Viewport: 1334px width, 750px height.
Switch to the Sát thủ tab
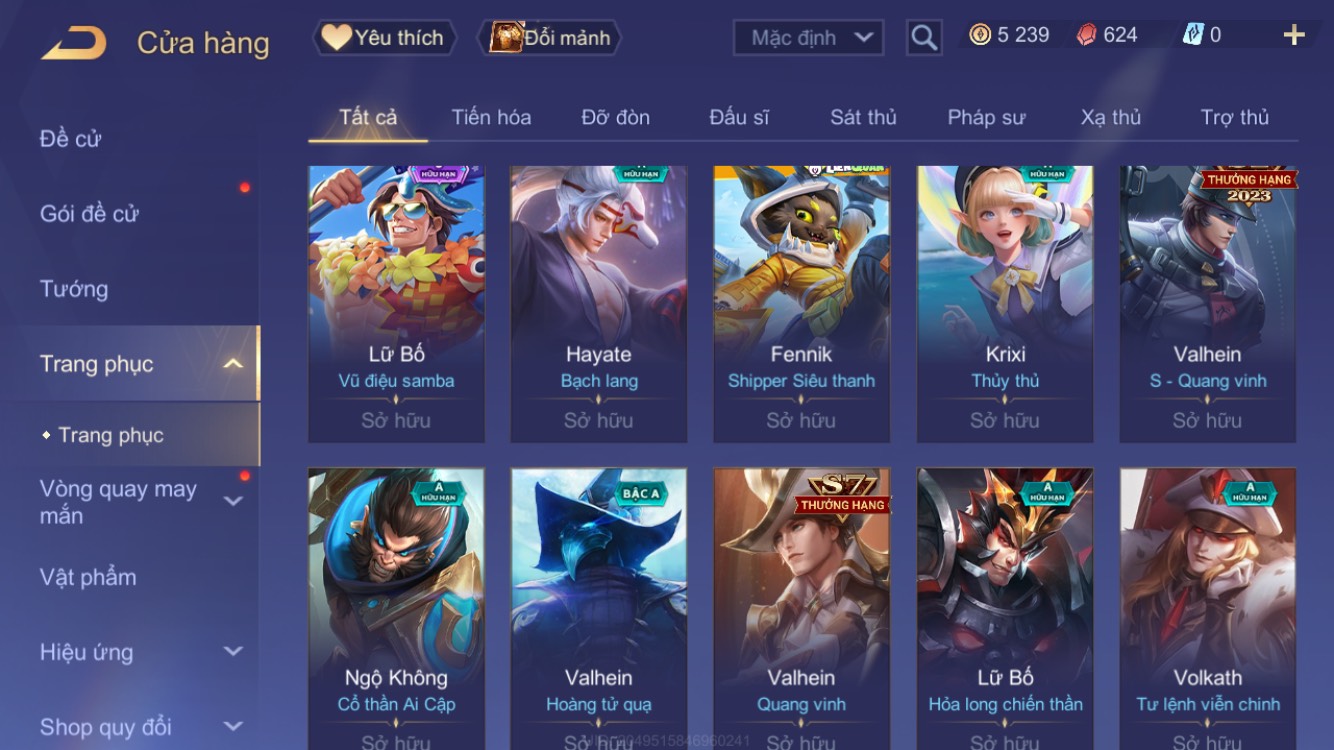863,117
